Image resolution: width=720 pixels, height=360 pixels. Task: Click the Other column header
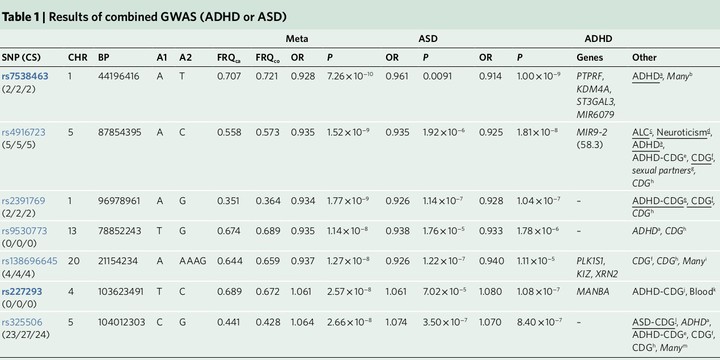(x=644, y=58)
